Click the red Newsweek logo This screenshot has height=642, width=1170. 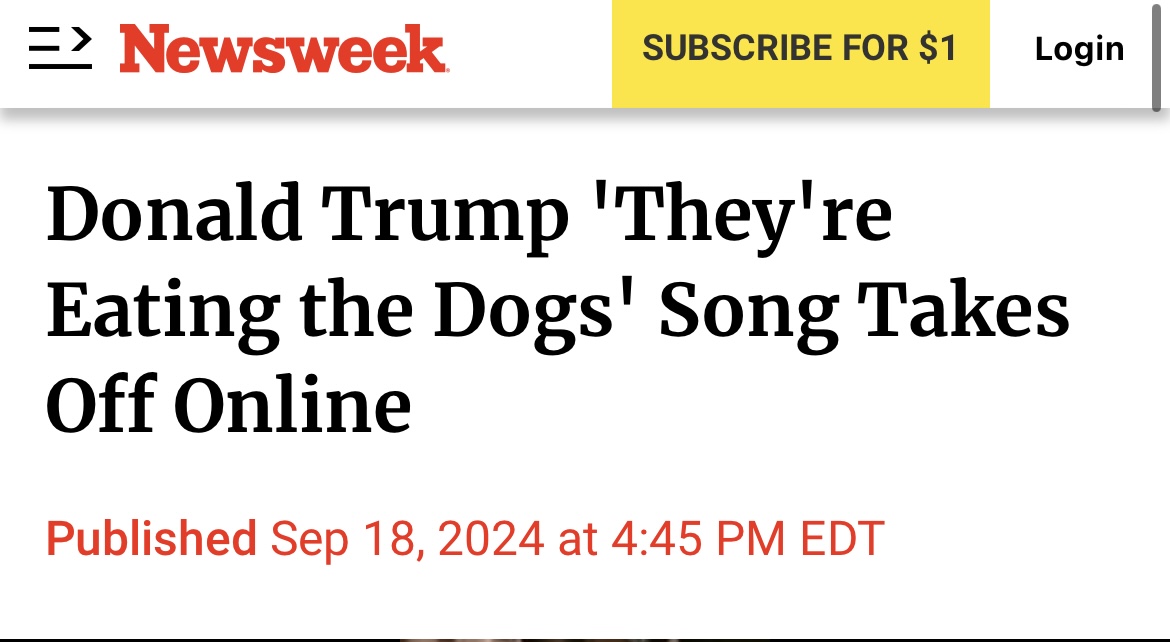point(283,49)
